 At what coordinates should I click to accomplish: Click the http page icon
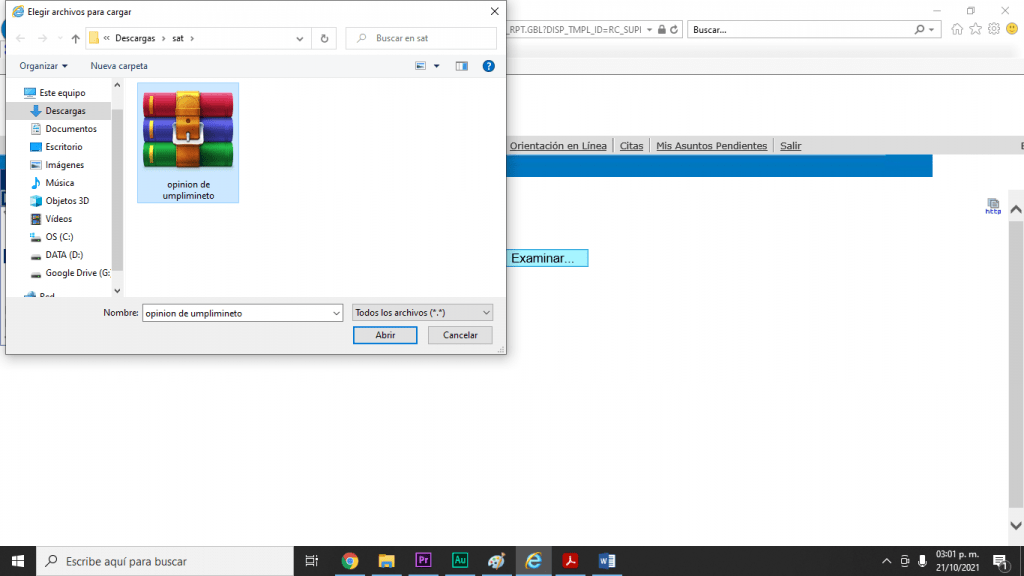pos(993,206)
